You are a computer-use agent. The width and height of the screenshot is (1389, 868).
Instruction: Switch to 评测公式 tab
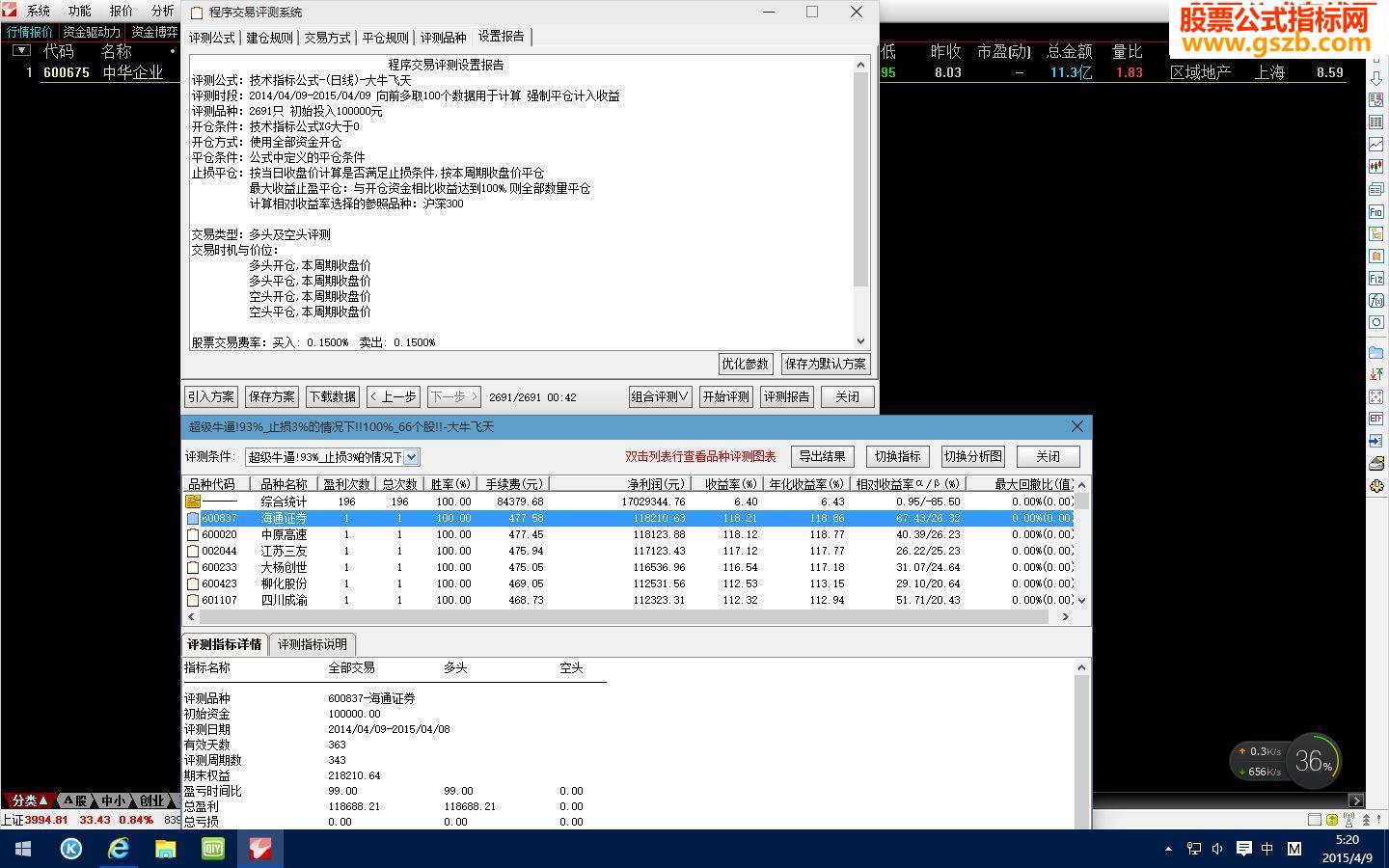pyautogui.click(x=212, y=38)
